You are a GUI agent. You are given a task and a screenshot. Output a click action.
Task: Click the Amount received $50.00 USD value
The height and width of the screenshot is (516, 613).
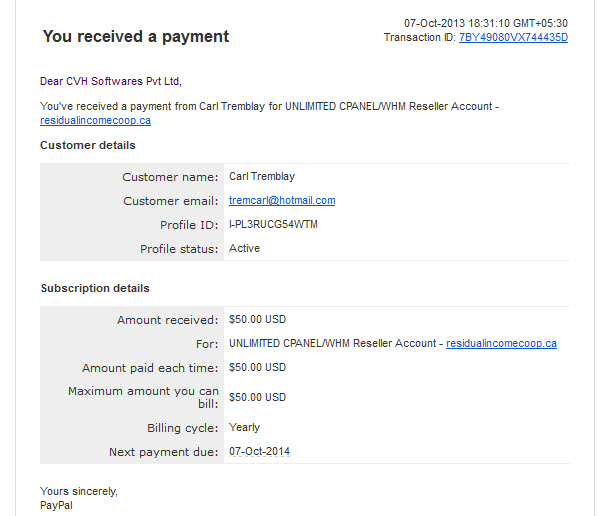pyautogui.click(x=257, y=319)
